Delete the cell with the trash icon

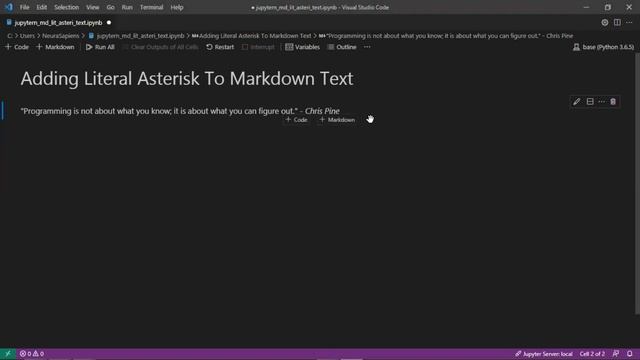click(x=613, y=102)
